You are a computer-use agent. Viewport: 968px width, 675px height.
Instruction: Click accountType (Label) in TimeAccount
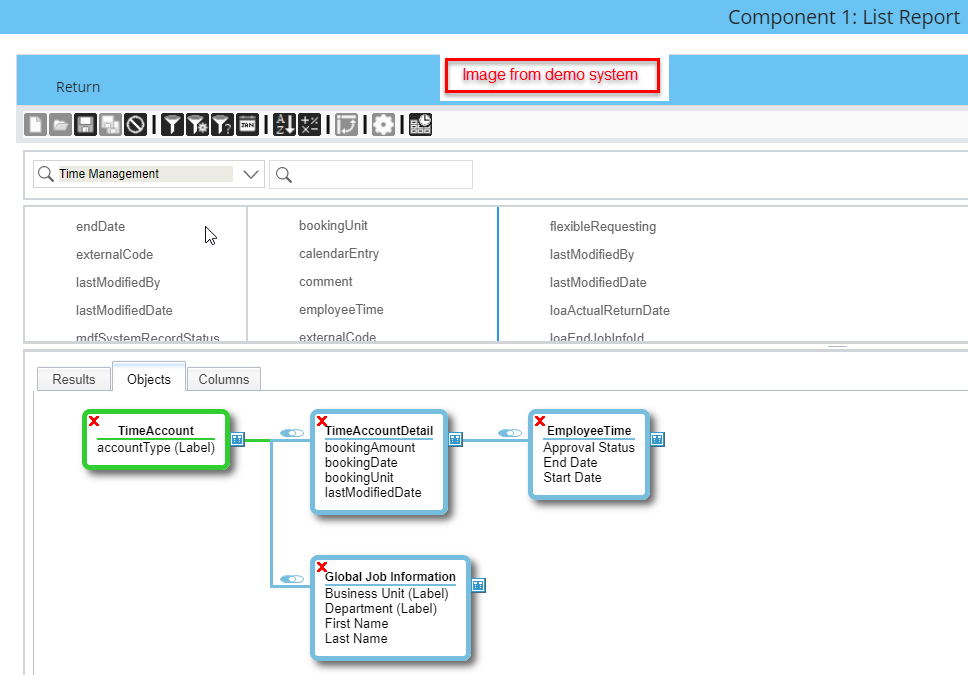pyautogui.click(x=156, y=447)
